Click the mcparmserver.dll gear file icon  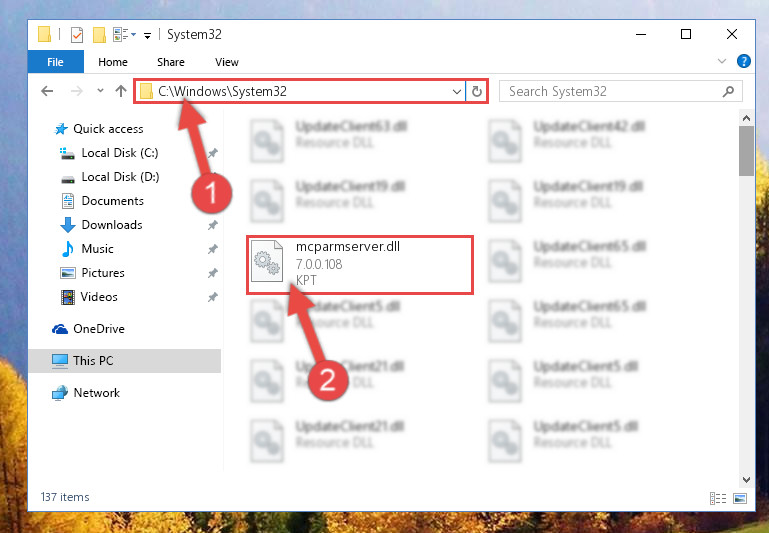pyautogui.click(x=267, y=261)
